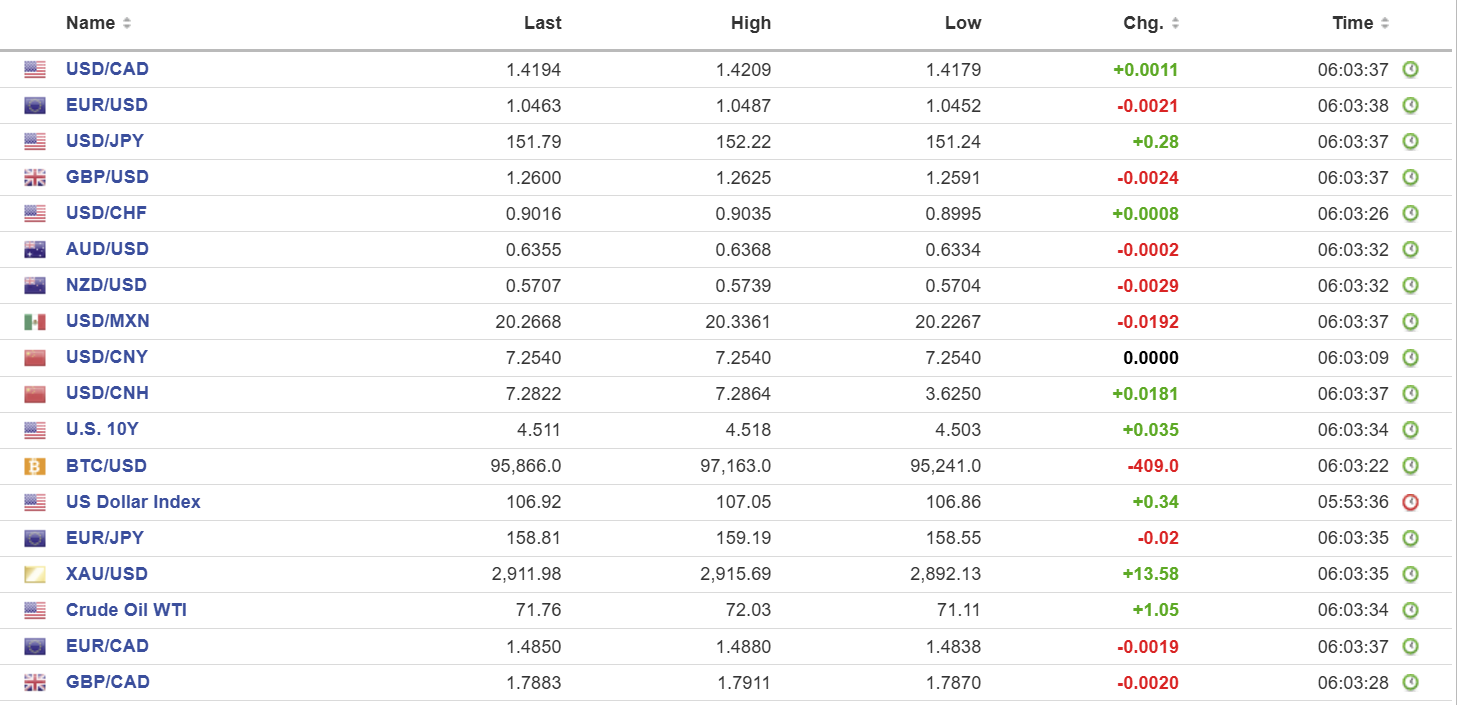This screenshot has width=1470, height=705.
Task: Click the Bitcoin icon beside BTC/USD
Action: [35, 466]
